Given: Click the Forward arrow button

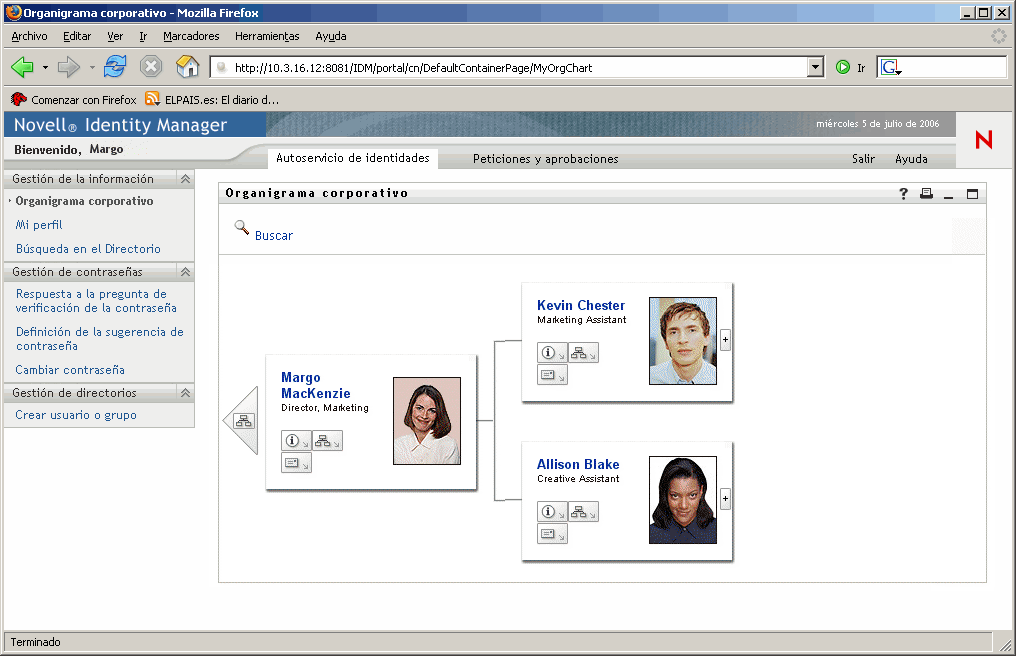Looking at the screenshot, I should 68,67.
